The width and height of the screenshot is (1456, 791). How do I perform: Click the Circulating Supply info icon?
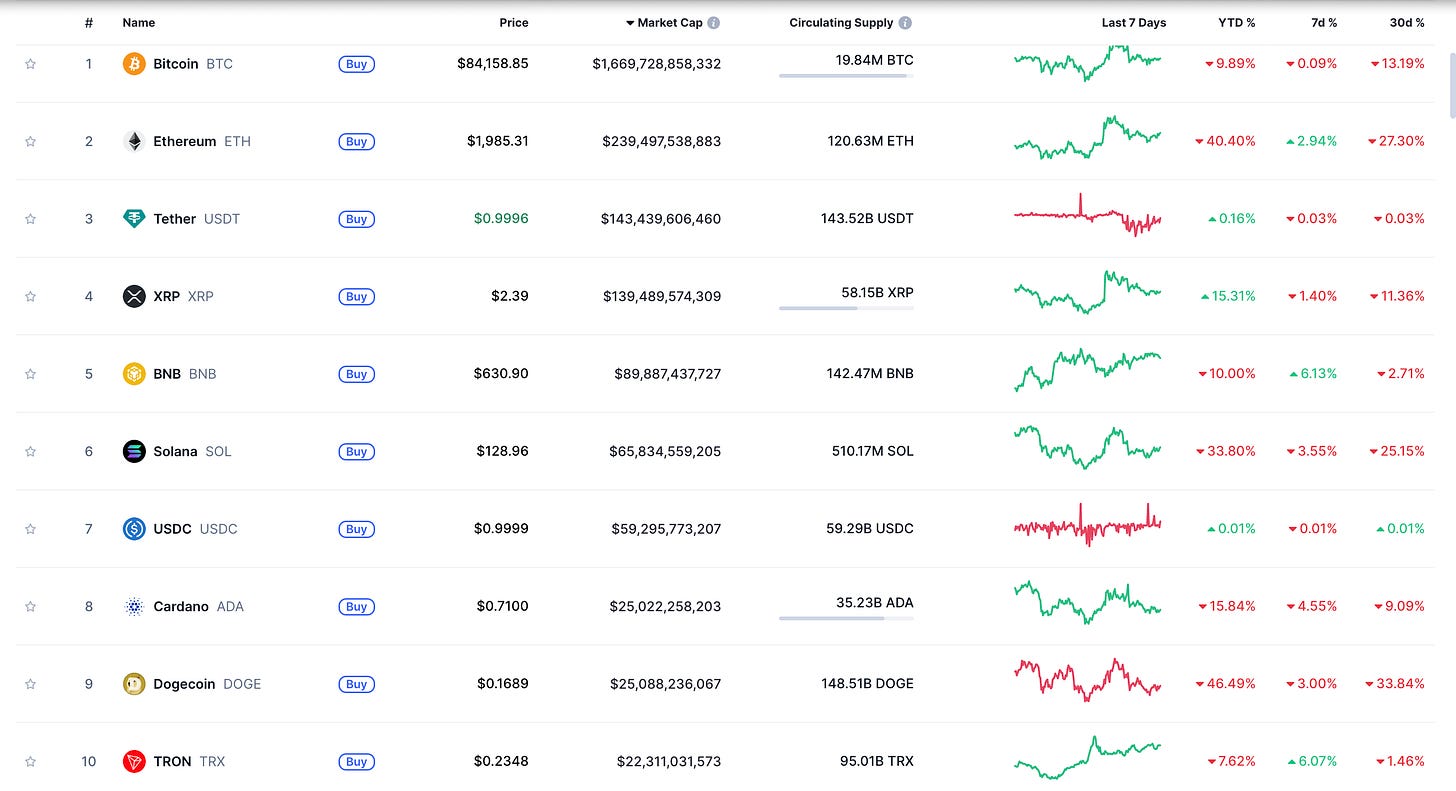[x=905, y=23]
